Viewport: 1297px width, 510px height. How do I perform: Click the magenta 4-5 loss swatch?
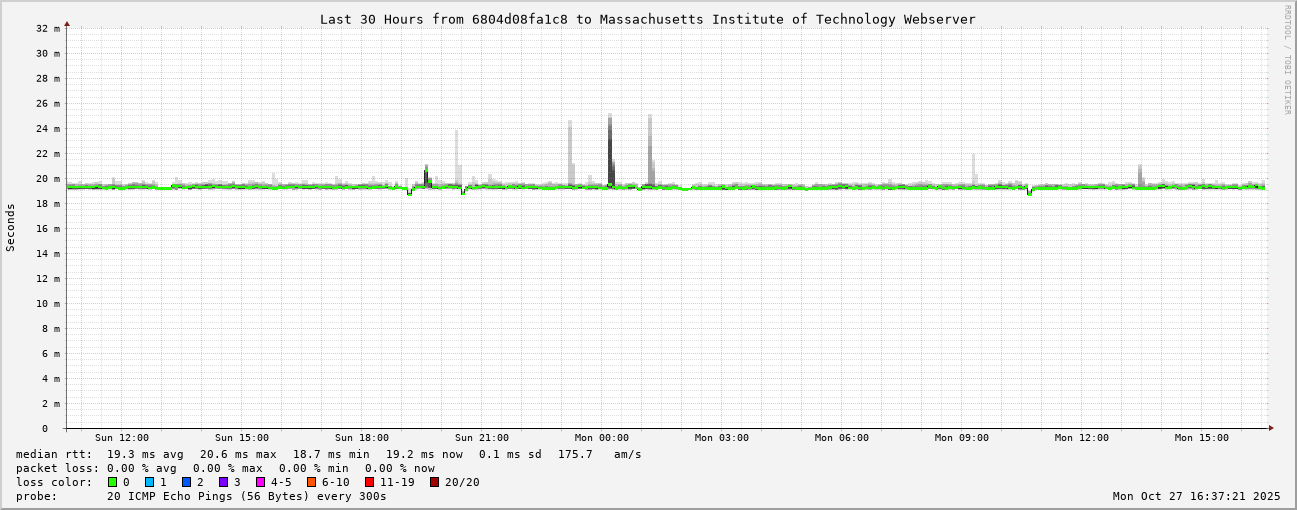pos(261,482)
